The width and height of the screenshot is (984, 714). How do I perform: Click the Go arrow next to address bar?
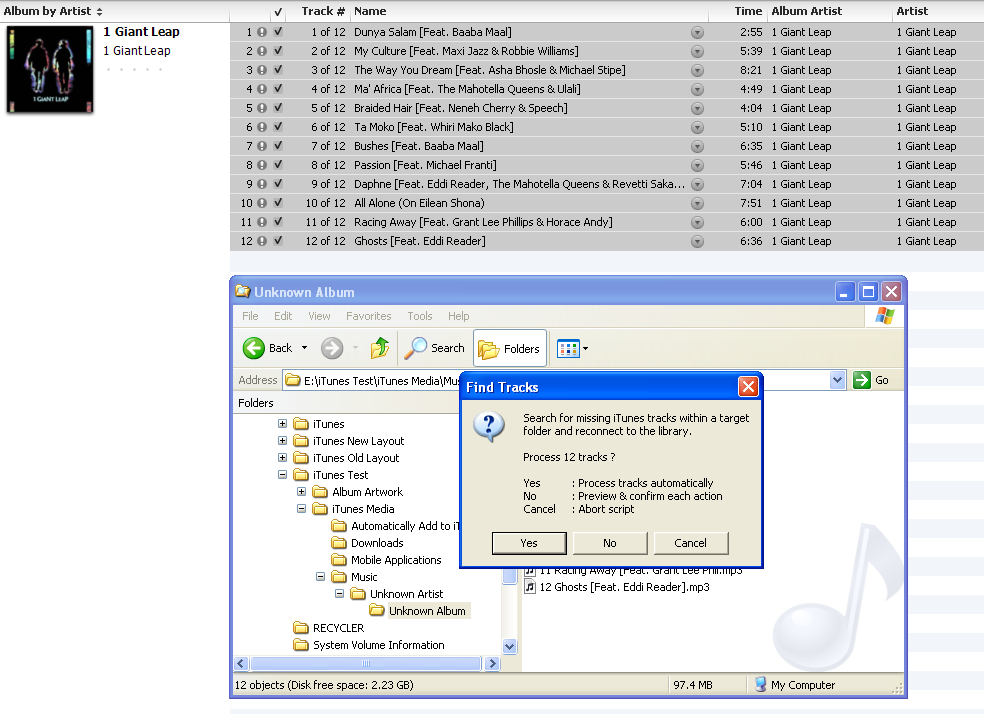862,380
